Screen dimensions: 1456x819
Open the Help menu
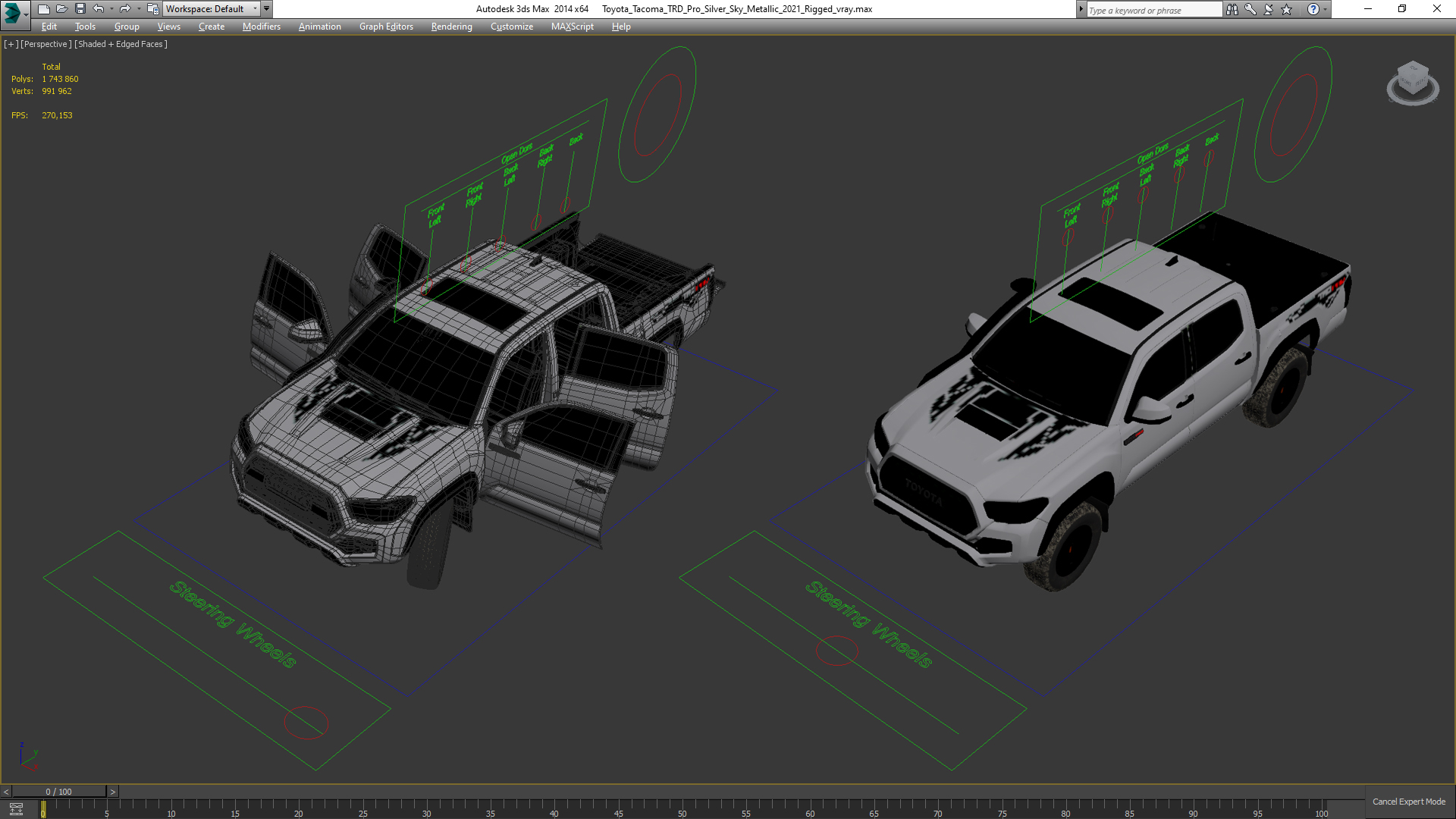pos(621,27)
